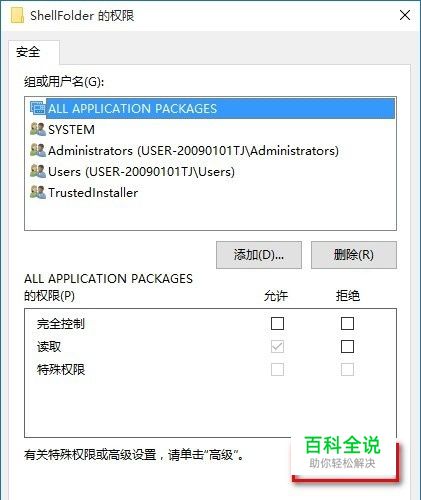Toggle the Allow checkbox for 读取

coord(277,347)
